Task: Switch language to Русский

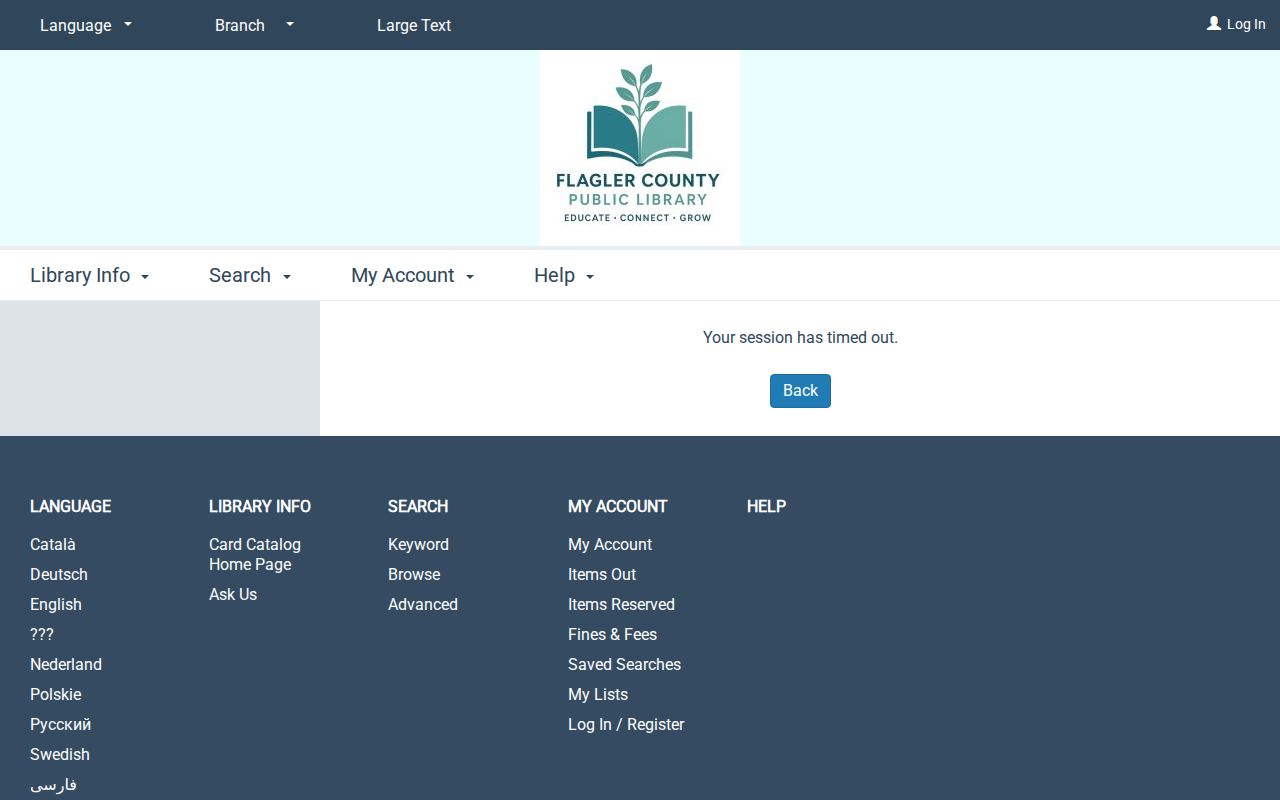Action: pos(60,724)
